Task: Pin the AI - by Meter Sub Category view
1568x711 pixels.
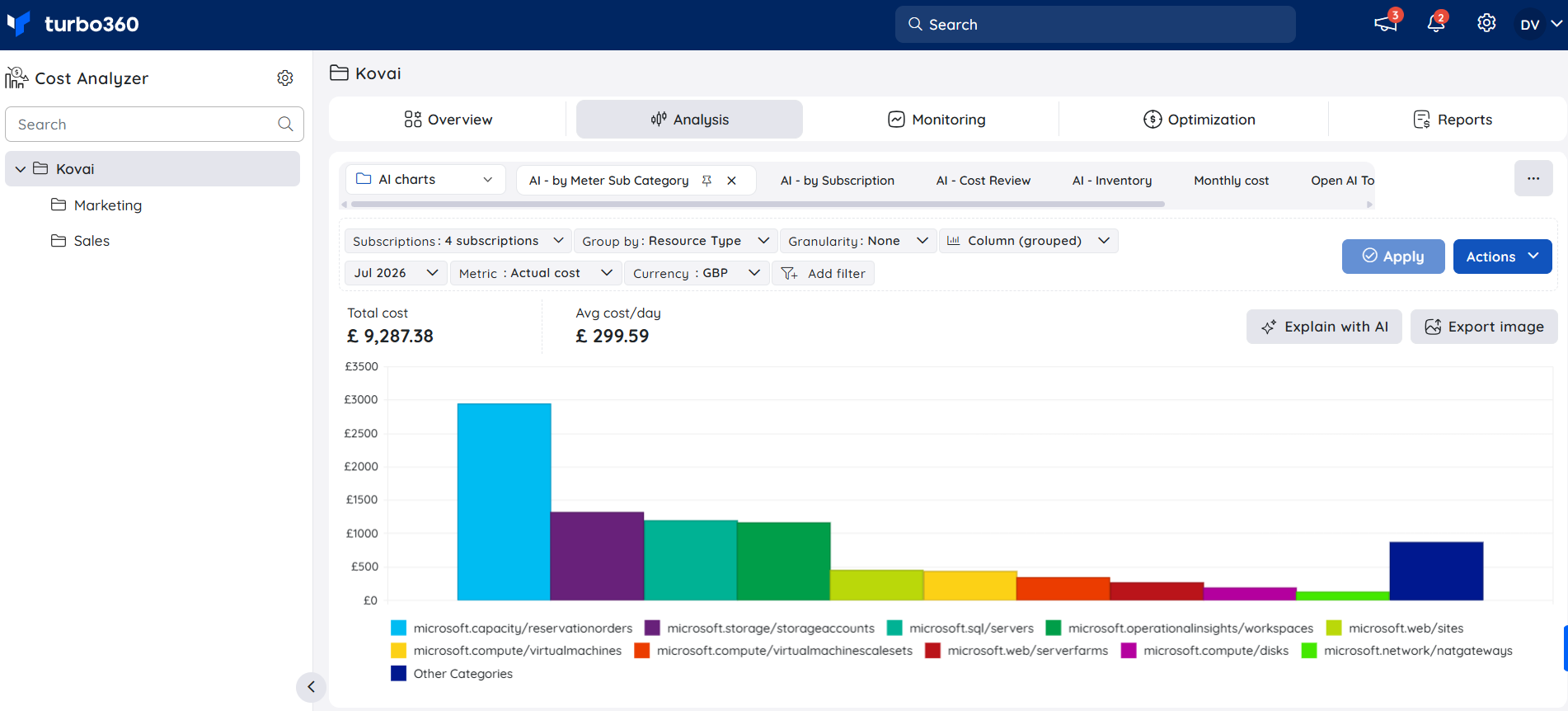Action: coord(707,181)
